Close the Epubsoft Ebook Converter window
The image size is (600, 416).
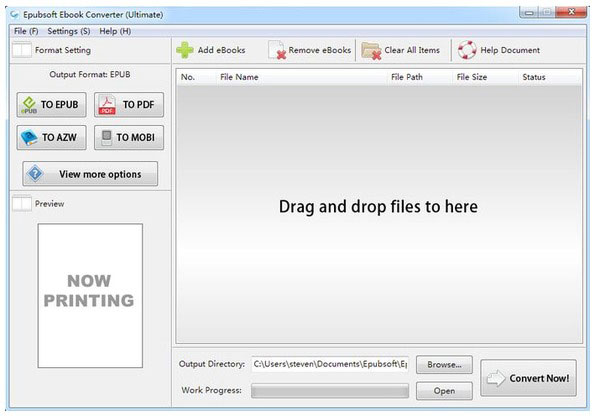tap(571, 12)
